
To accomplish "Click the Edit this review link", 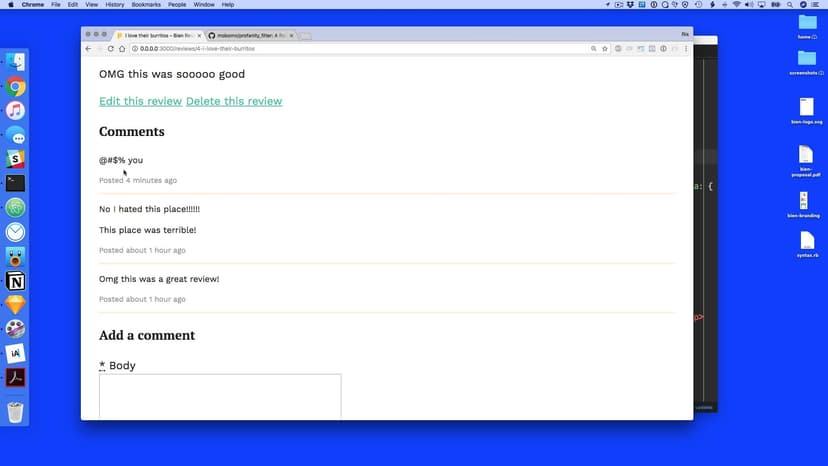I will [x=140, y=101].
